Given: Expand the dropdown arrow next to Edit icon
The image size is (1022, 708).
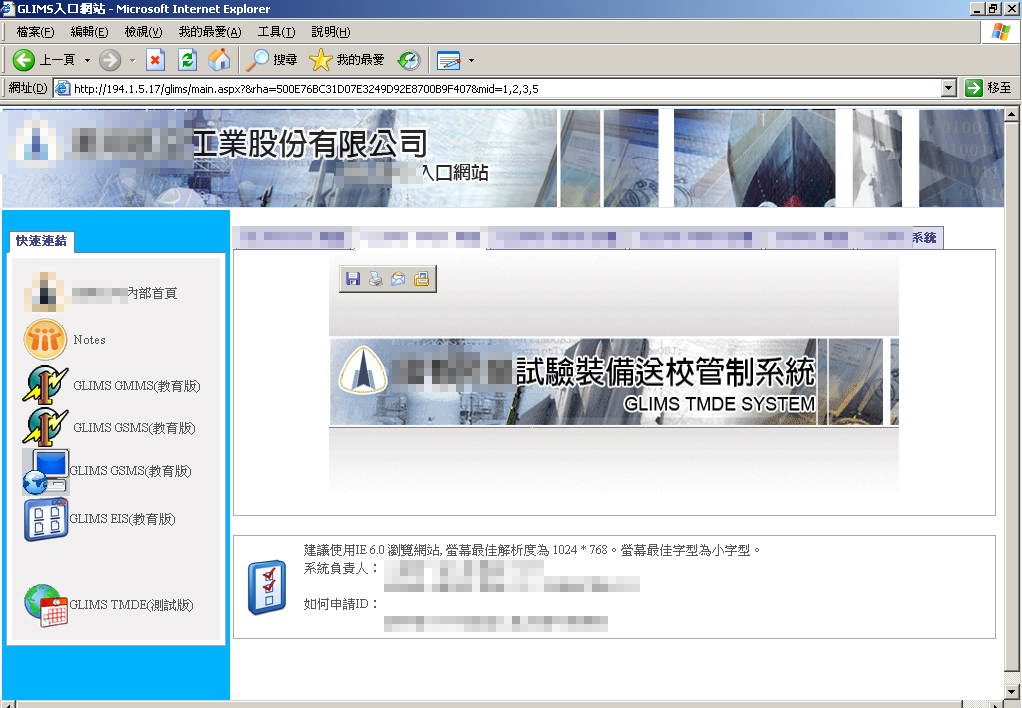Looking at the screenshot, I should 471,60.
